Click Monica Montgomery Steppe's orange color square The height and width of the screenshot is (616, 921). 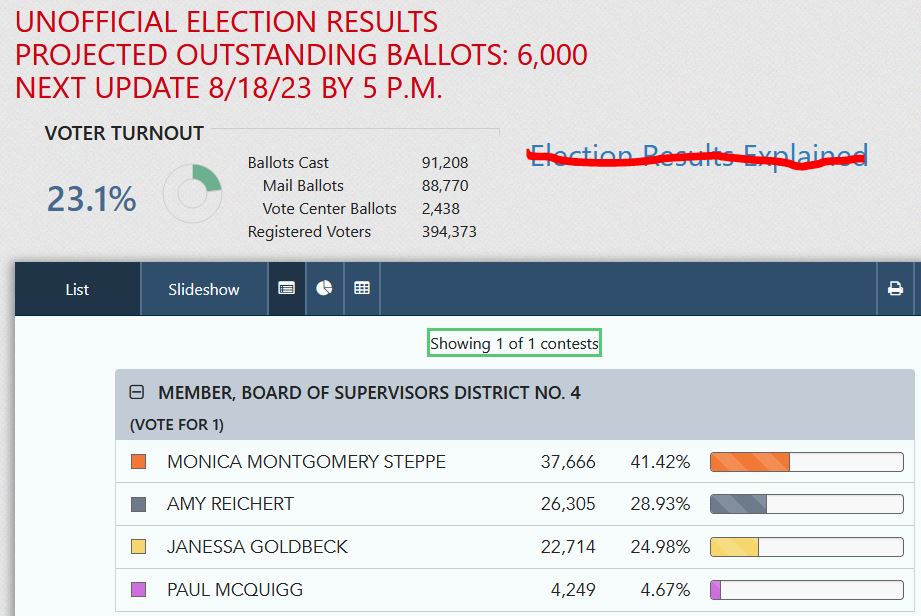[x=139, y=462]
